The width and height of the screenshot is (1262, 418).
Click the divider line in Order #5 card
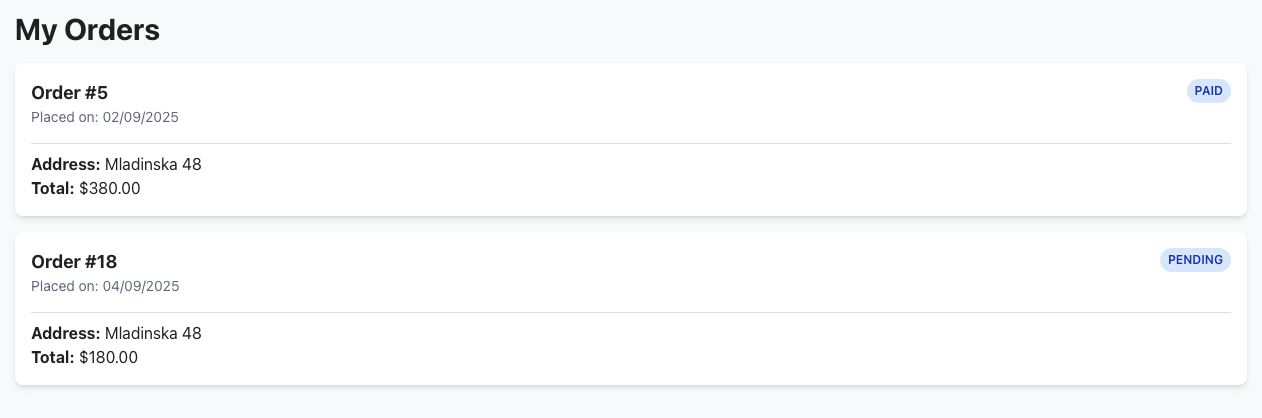click(630, 143)
